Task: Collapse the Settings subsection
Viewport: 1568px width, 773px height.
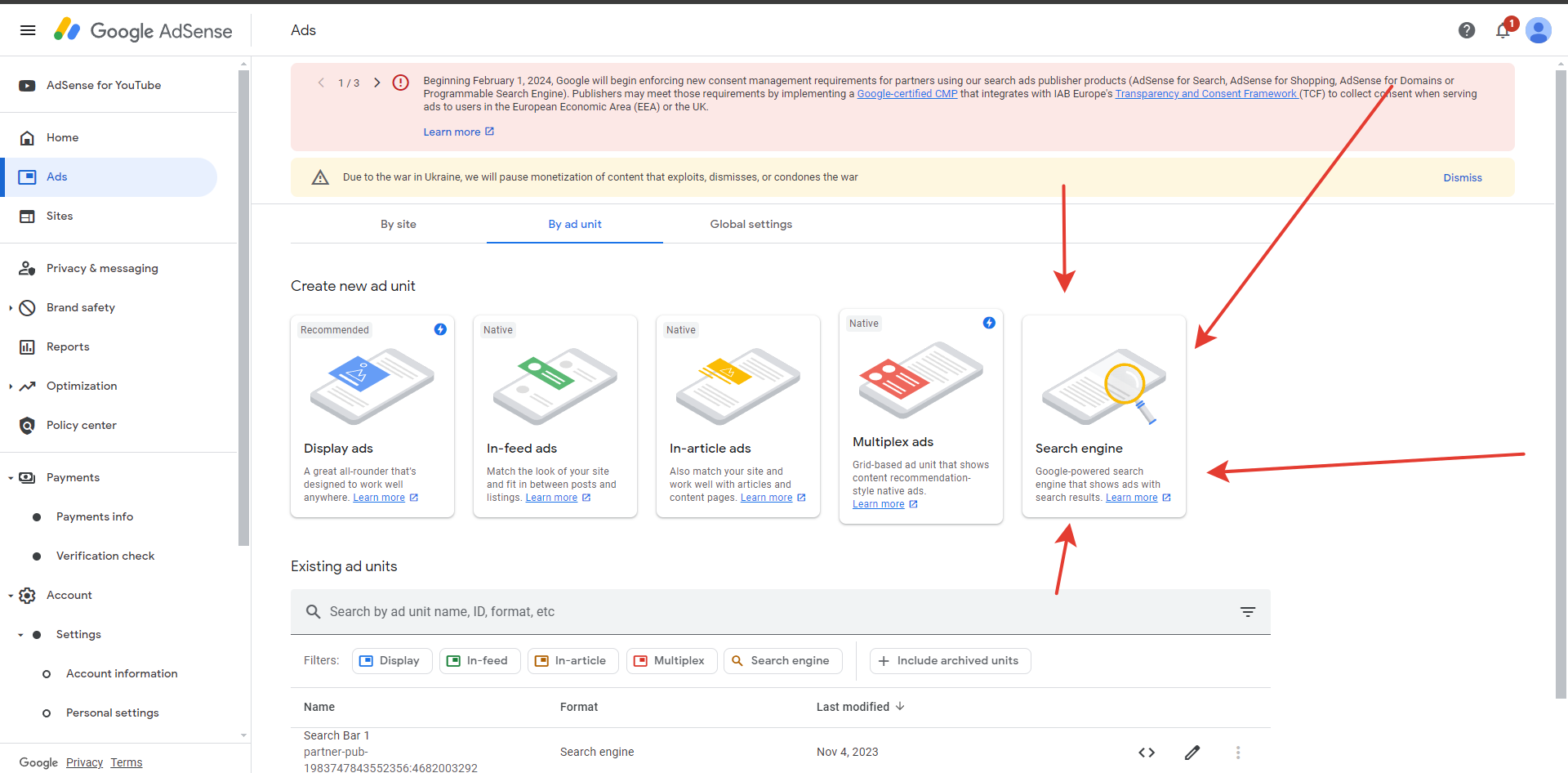Action: coord(20,634)
